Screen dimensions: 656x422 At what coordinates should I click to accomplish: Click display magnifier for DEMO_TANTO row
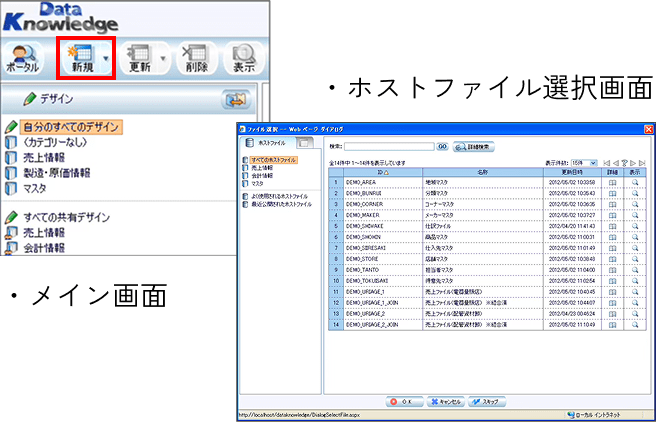[x=635, y=270]
